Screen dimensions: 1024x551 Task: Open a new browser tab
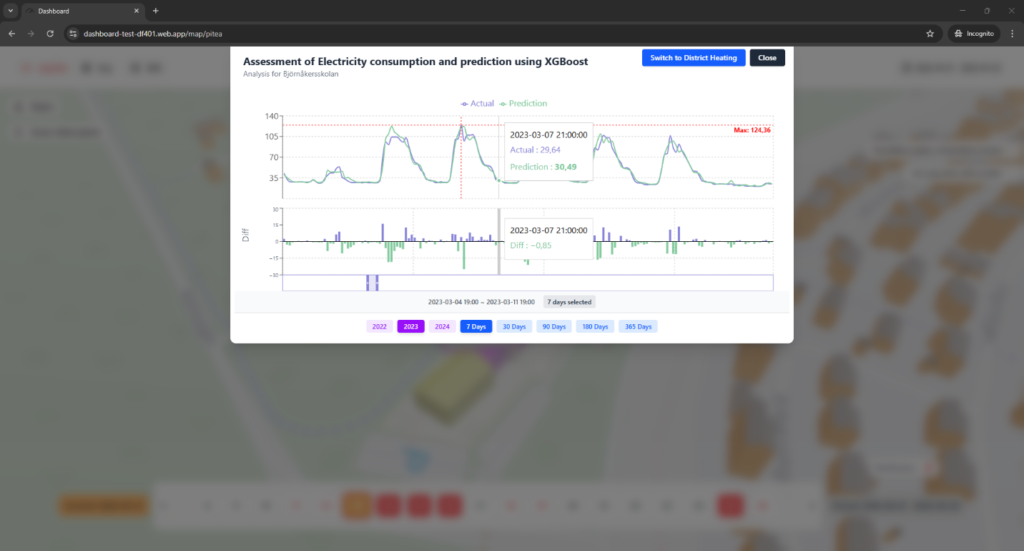click(x=155, y=11)
